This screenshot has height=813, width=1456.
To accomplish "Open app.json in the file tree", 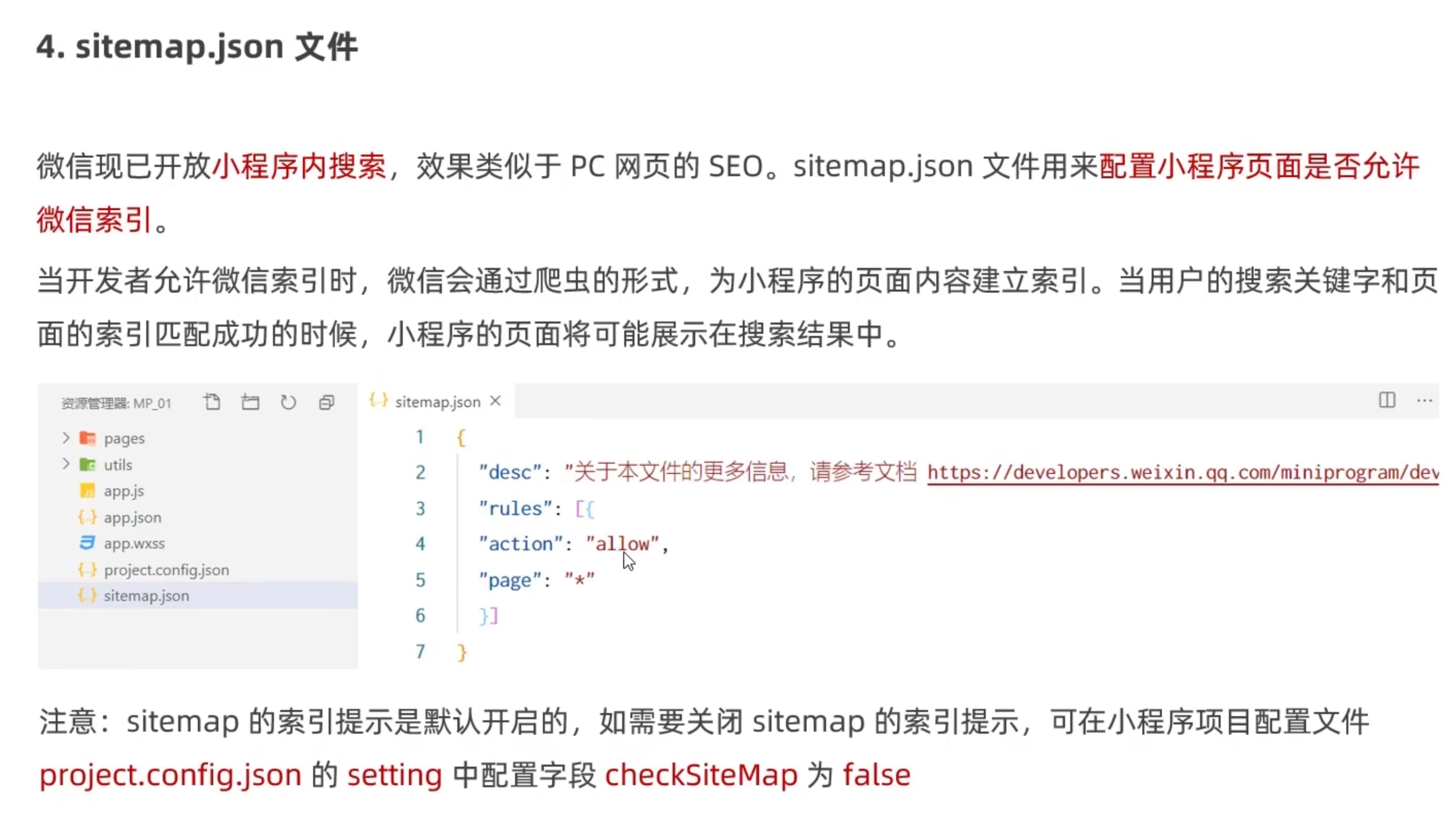I will pos(132,517).
